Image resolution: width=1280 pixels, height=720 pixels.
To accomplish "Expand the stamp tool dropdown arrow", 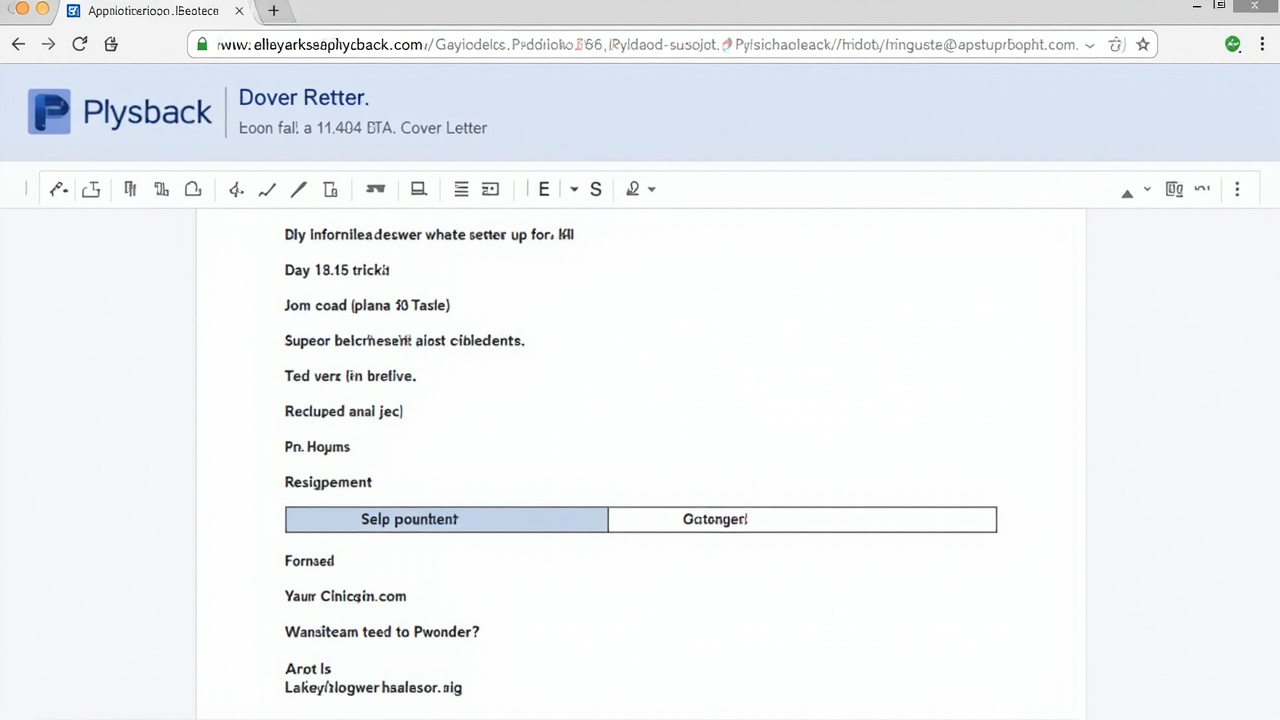I will [x=652, y=189].
